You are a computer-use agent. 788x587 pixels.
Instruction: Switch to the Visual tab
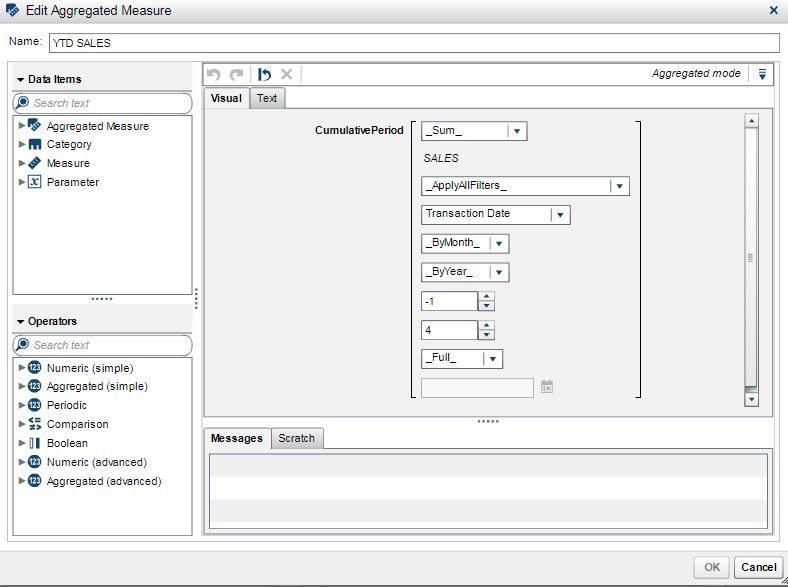point(226,98)
